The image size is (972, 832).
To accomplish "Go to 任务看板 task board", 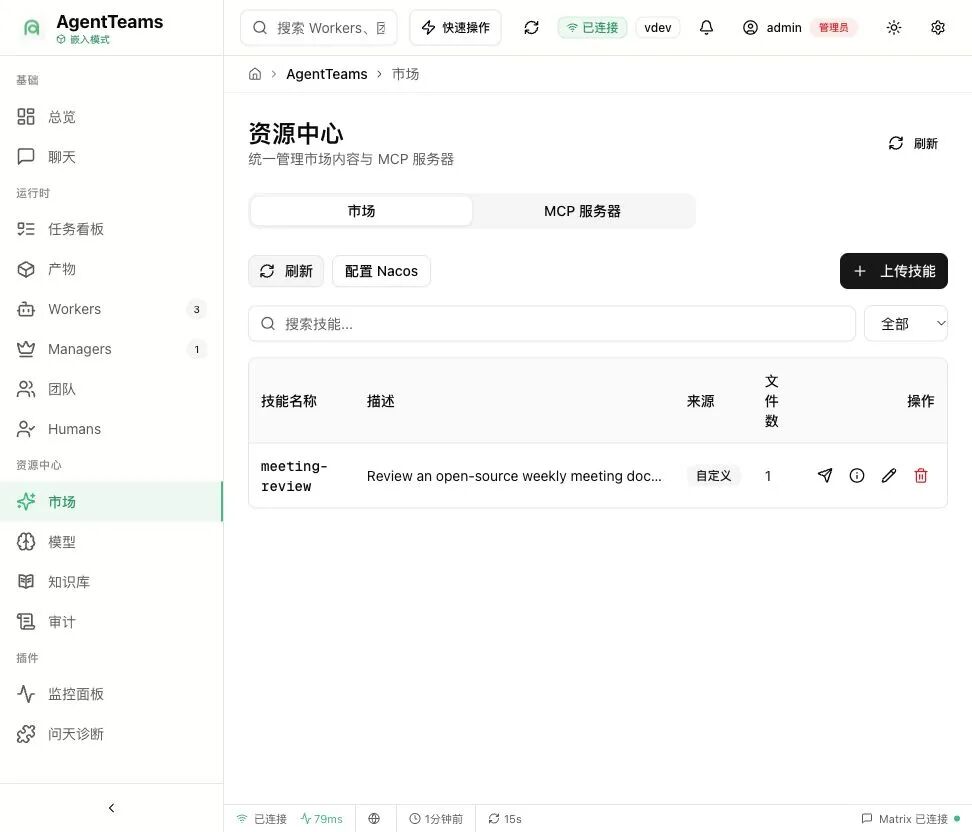I will pyautogui.click(x=112, y=229).
